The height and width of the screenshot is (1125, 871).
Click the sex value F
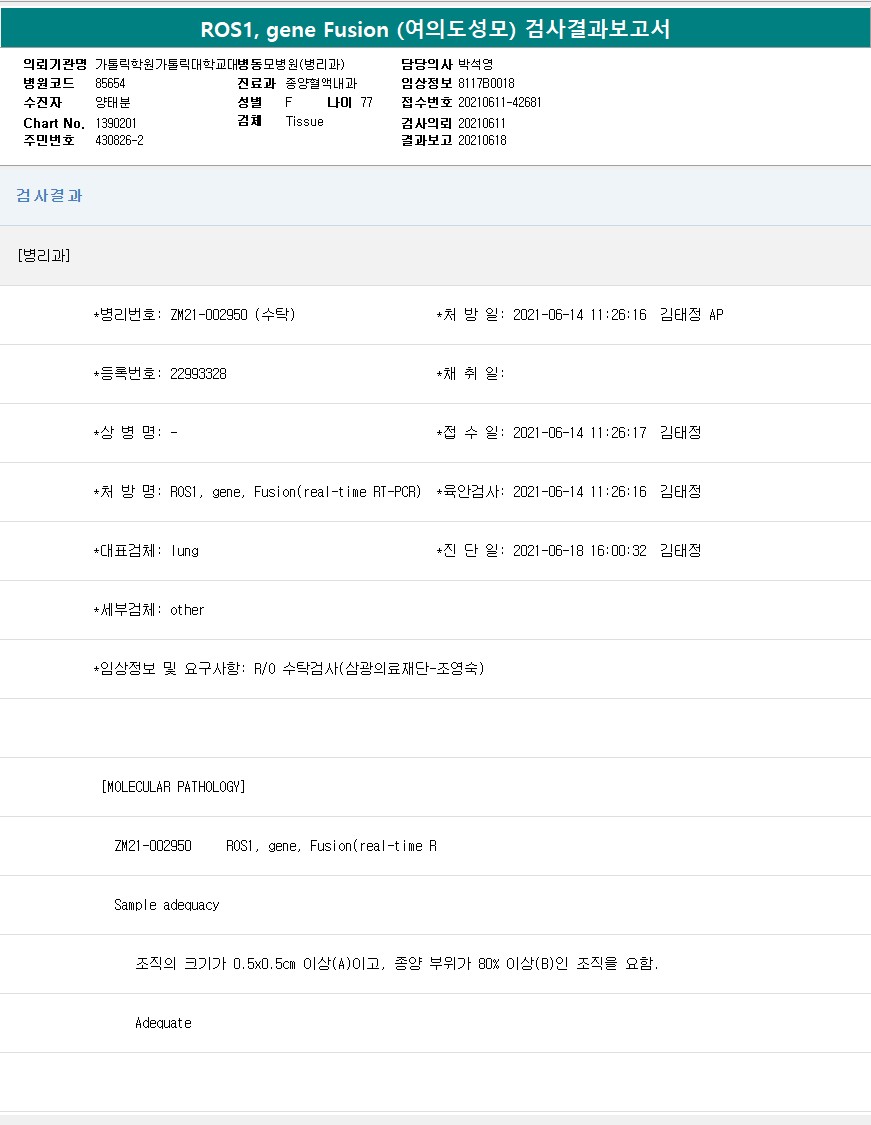288,103
